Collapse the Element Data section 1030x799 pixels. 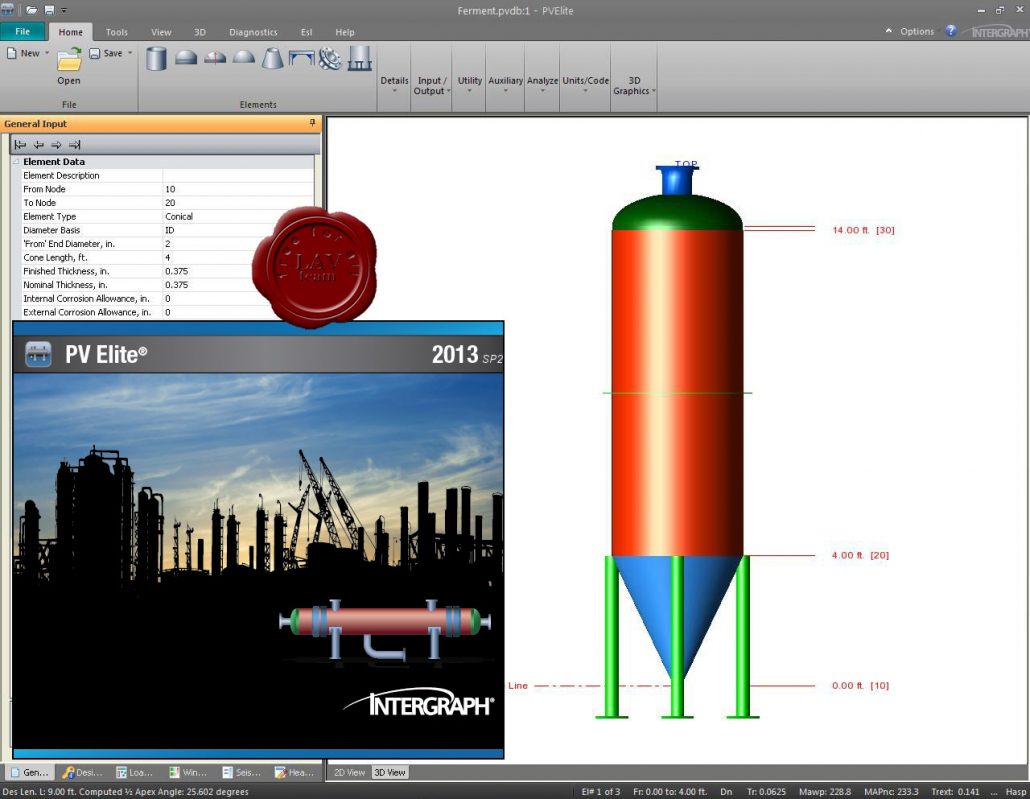(x=16, y=161)
